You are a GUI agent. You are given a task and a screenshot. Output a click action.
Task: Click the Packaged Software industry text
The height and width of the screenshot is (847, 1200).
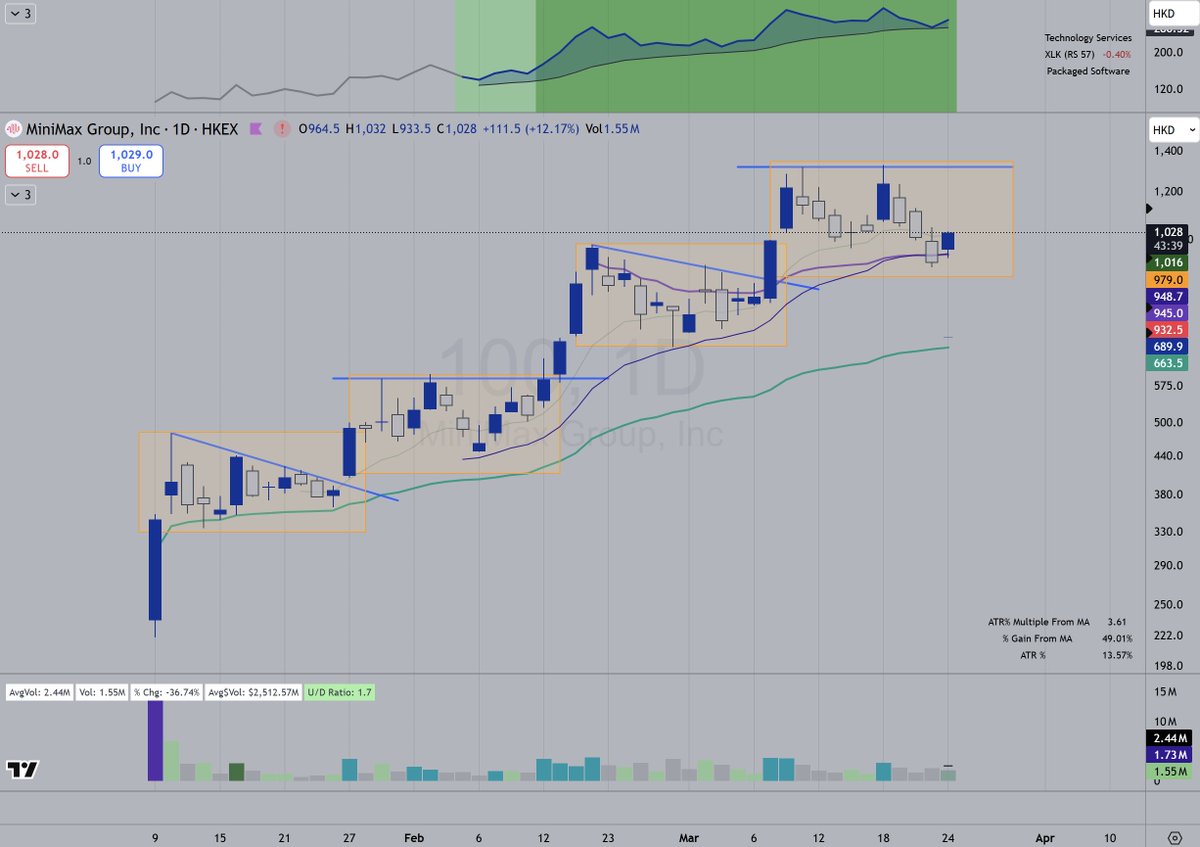pyautogui.click(x=1088, y=71)
